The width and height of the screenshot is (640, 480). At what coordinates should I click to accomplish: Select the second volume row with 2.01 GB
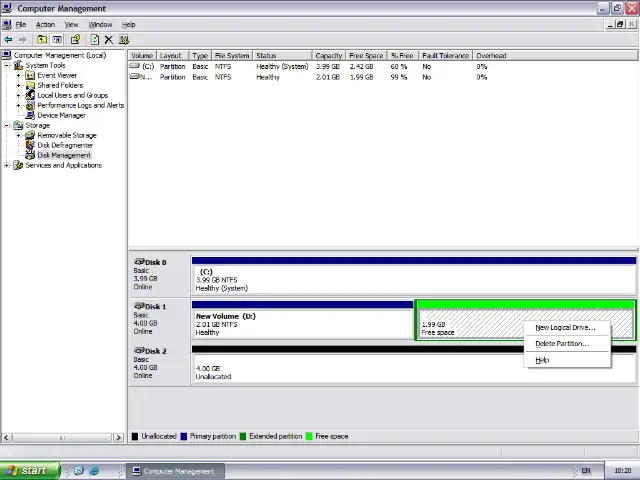tap(309, 77)
